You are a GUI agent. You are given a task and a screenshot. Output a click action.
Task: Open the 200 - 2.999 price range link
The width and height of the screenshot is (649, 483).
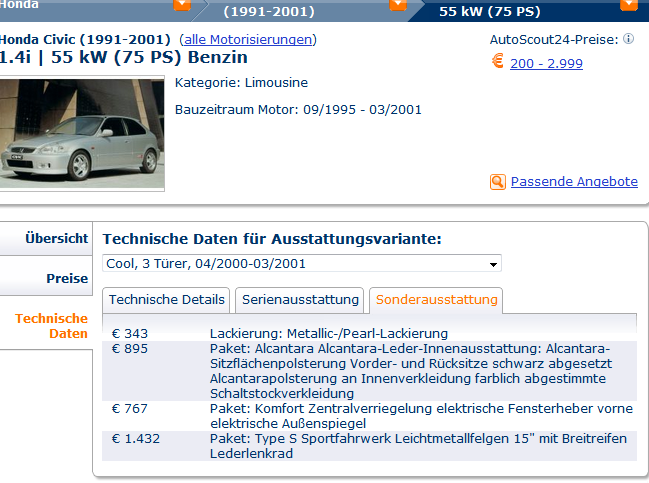pyautogui.click(x=546, y=63)
